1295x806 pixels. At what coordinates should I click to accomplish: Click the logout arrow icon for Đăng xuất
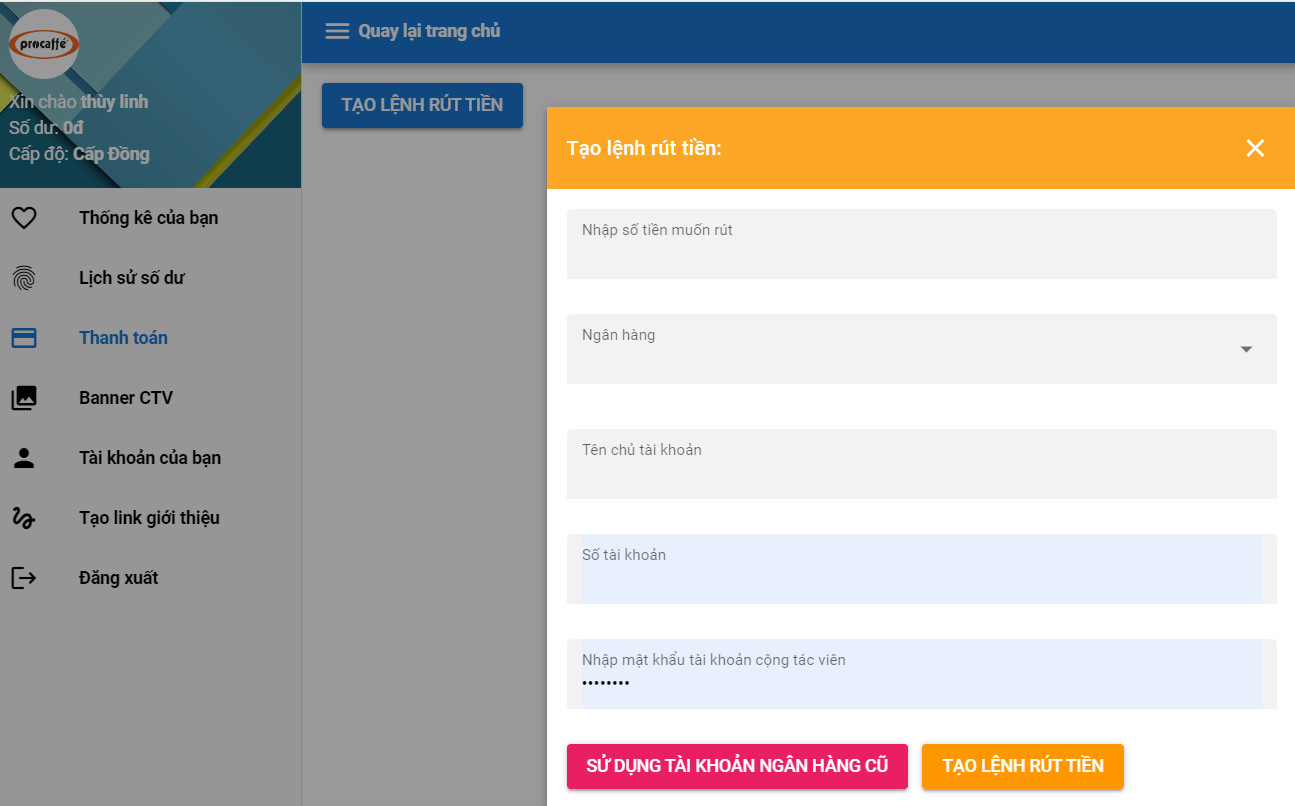pyautogui.click(x=24, y=578)
